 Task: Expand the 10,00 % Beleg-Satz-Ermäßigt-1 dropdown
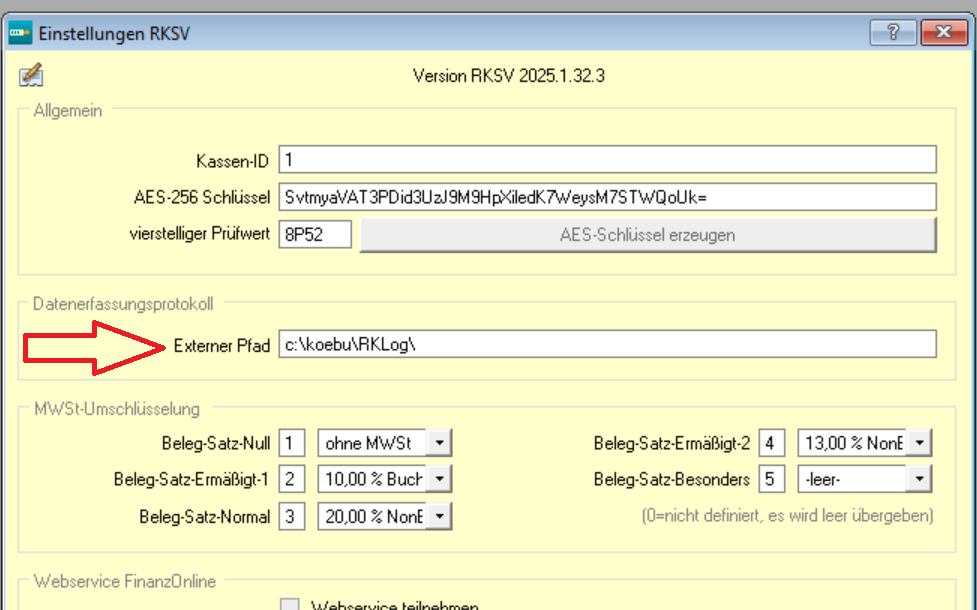(x=439, y=479)
